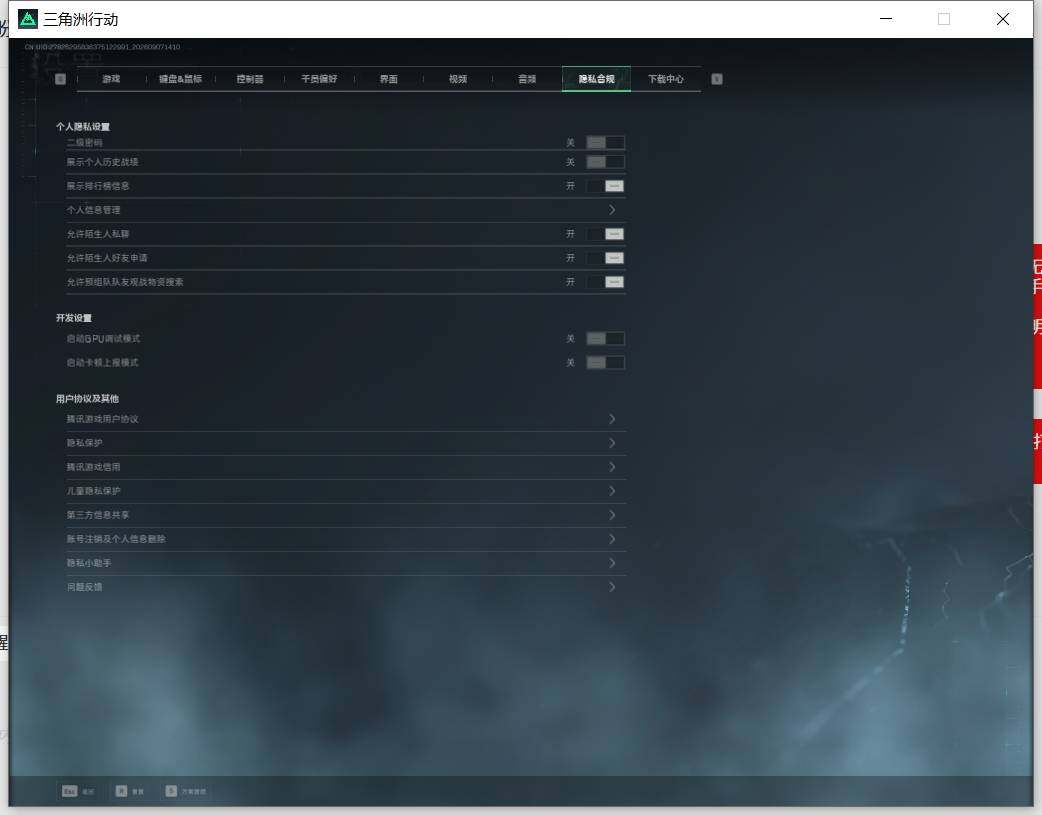The width and height of the screenshot is (1042, 815).
Task: Click the 个人信息管理 row label
Action: [x=93, y=210]
